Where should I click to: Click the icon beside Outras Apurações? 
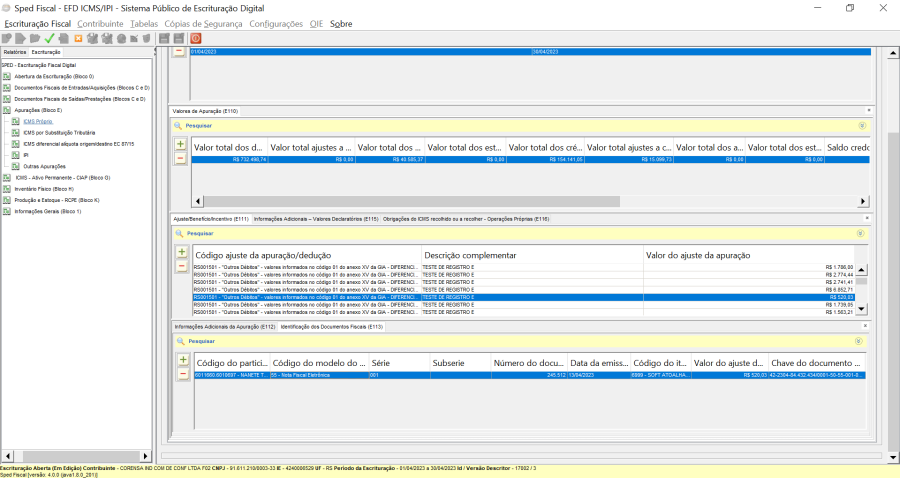[15, 166]
